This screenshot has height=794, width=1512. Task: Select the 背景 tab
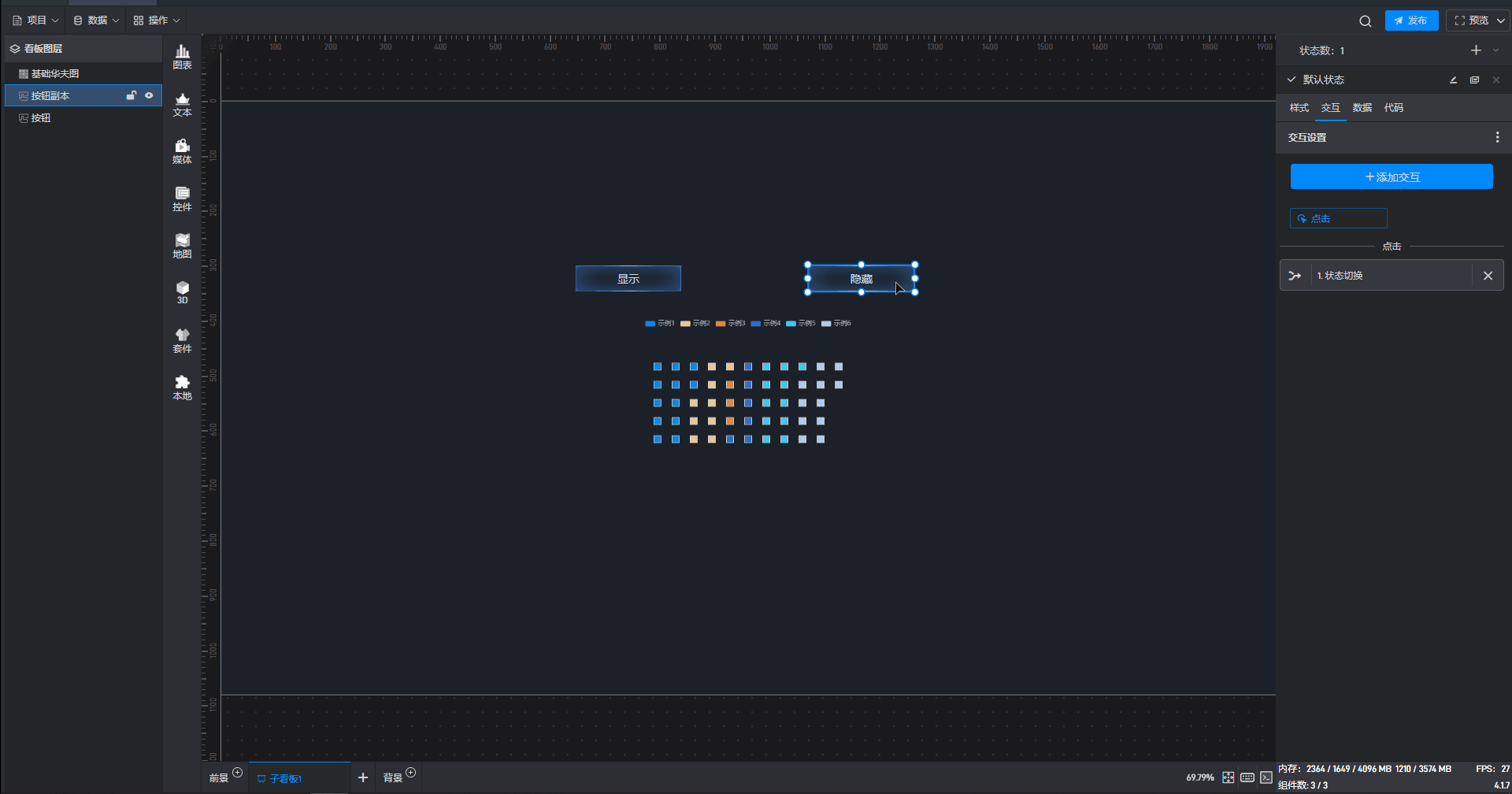click(x=393, y=778)
